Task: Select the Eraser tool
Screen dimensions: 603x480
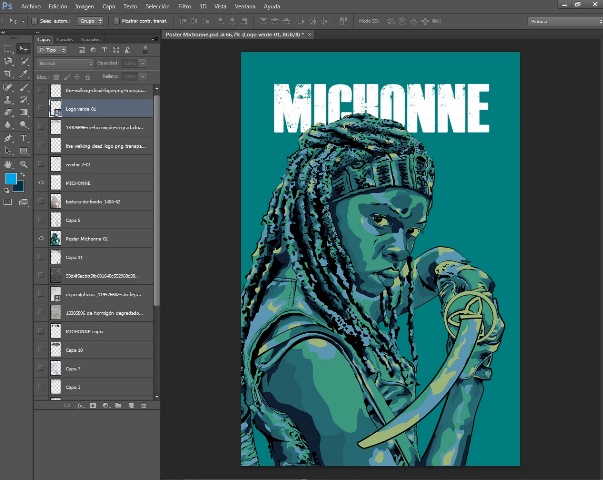Action: [x=8, y=112]
